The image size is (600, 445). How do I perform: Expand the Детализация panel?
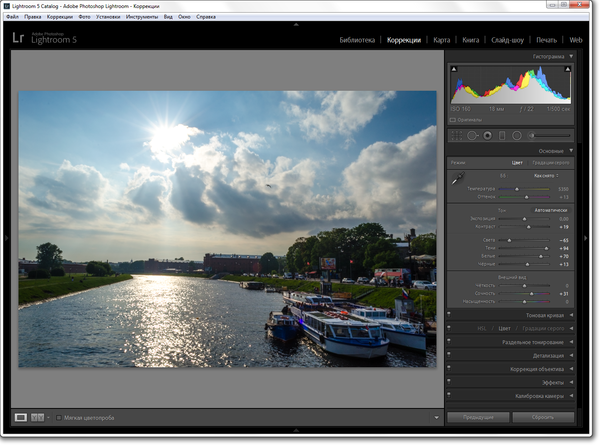pyautogui.click(x=571, y=355)
